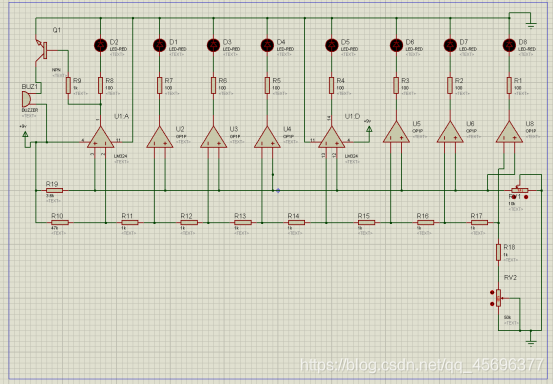The height and width of the screenshot is (384, 554).
Task: Click resistor R5 under D4
Action: pyautogui.click(x=267, y=85)
